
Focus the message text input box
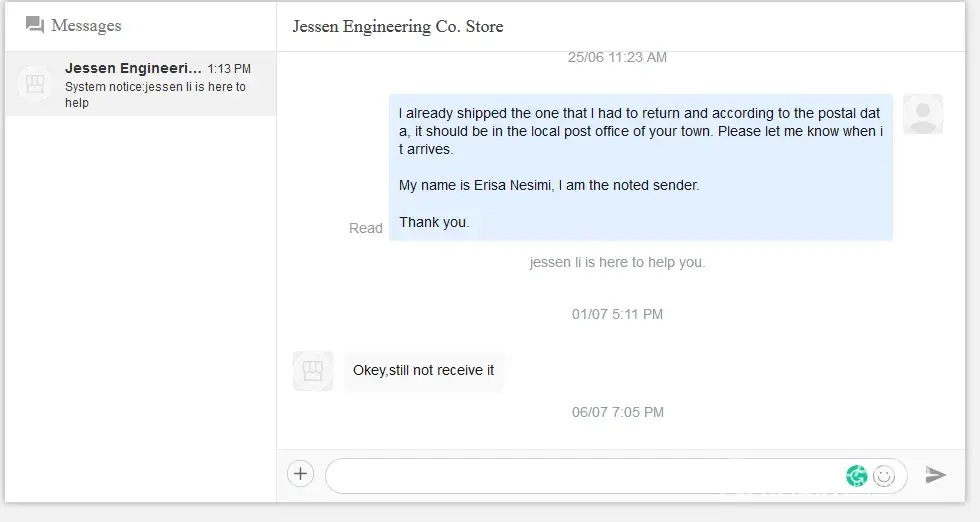click(580, 476)
